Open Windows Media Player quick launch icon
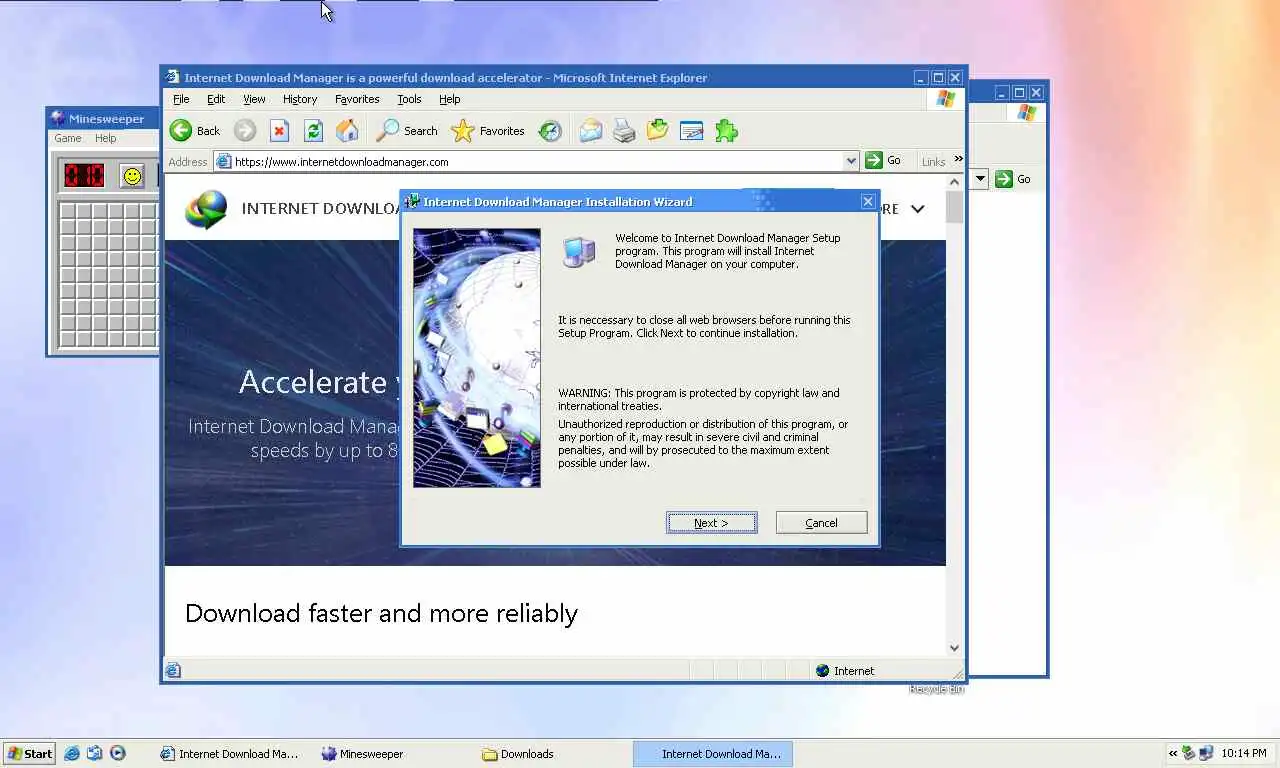Image resolution: width=1280 pixels, height=768 pixels. click(118, 754)
